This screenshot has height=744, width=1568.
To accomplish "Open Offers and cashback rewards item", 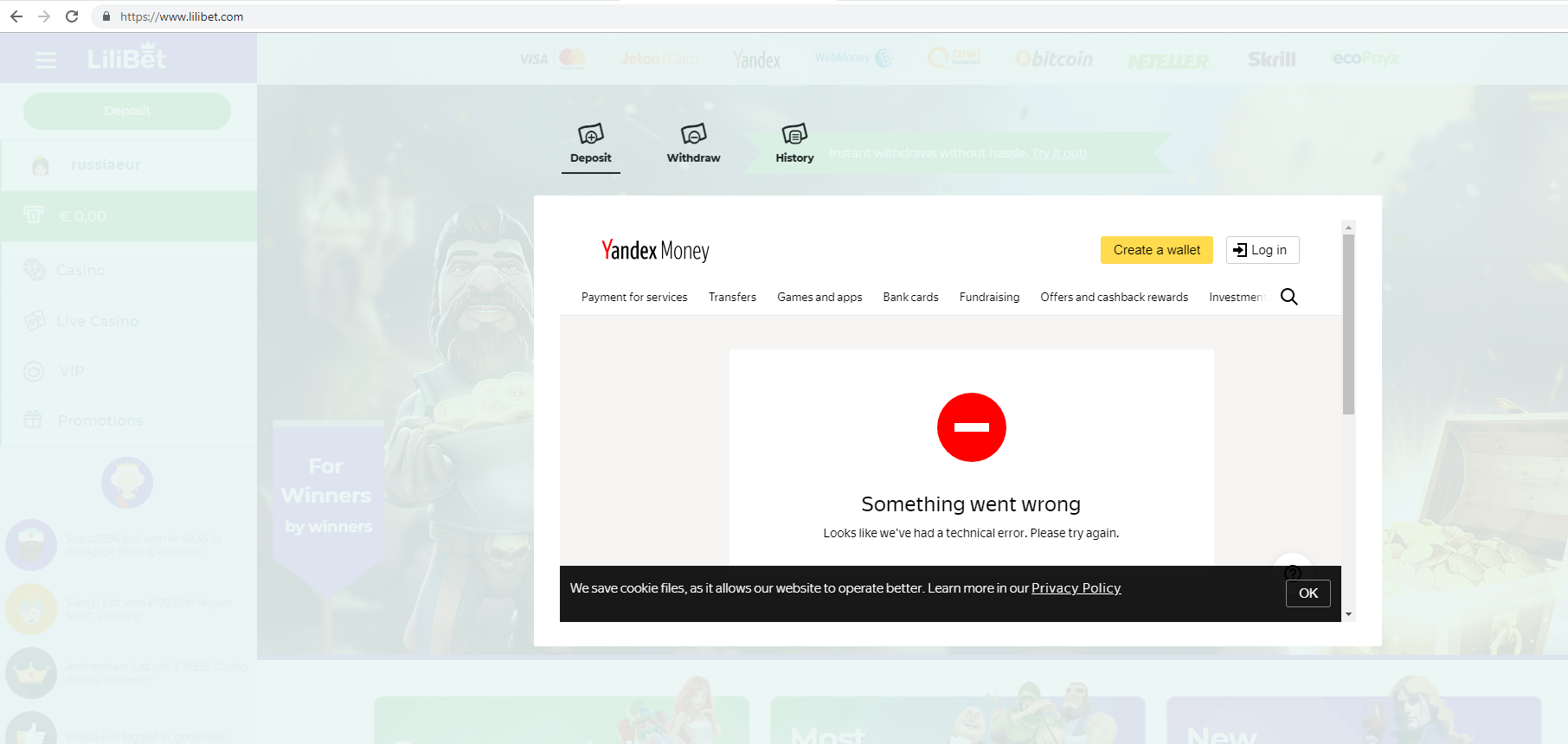I will pyautogui.click(x=1114, y=297).
